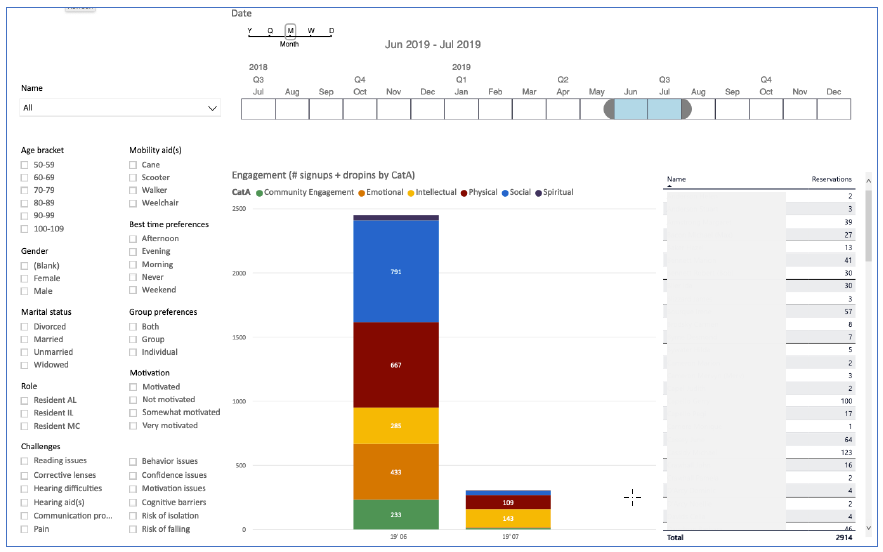
Task: Tick the Resident MC role checkbox
Action: click(24, 426)
